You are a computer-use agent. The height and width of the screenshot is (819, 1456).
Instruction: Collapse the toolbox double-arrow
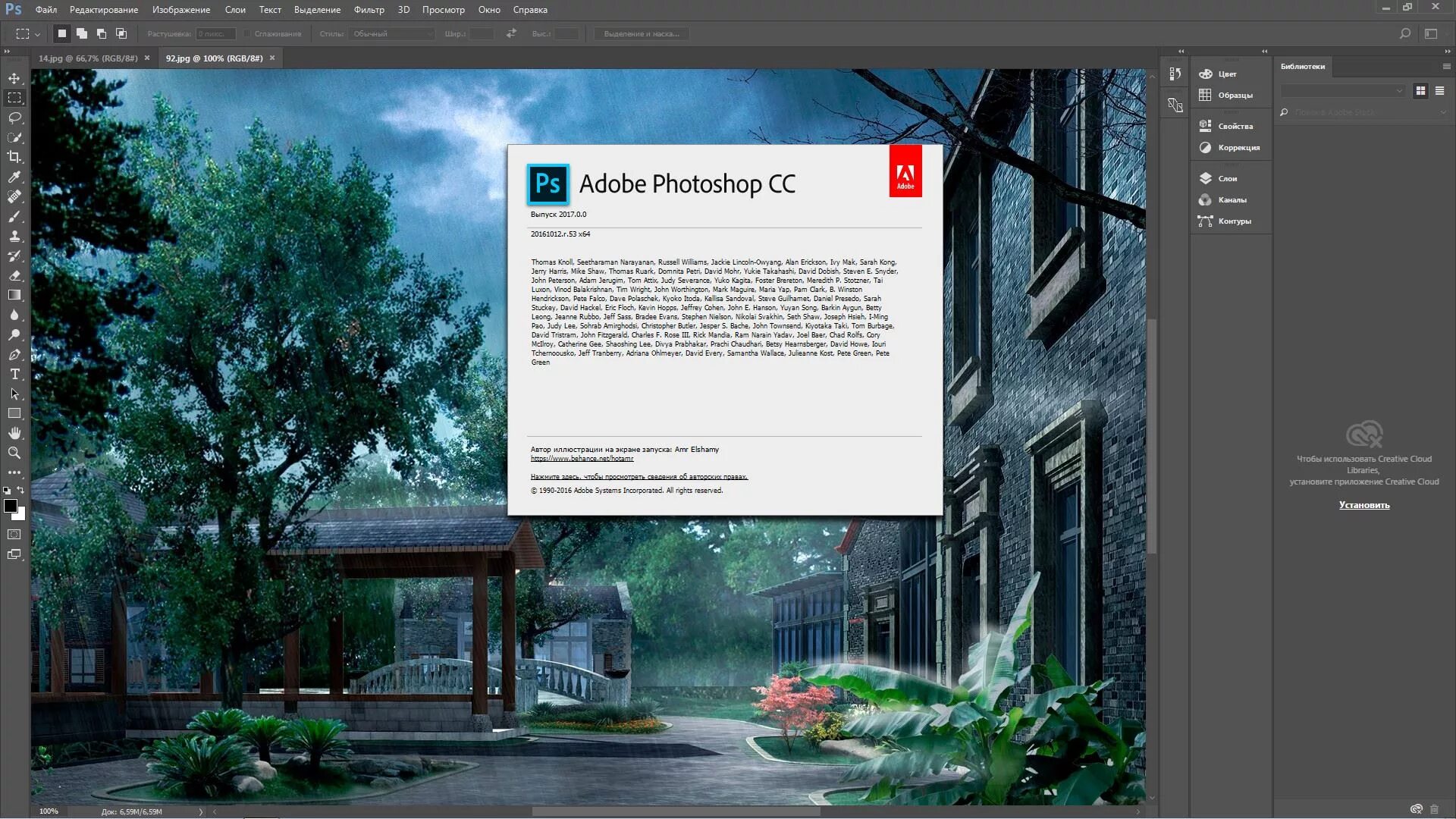[7, 52]
